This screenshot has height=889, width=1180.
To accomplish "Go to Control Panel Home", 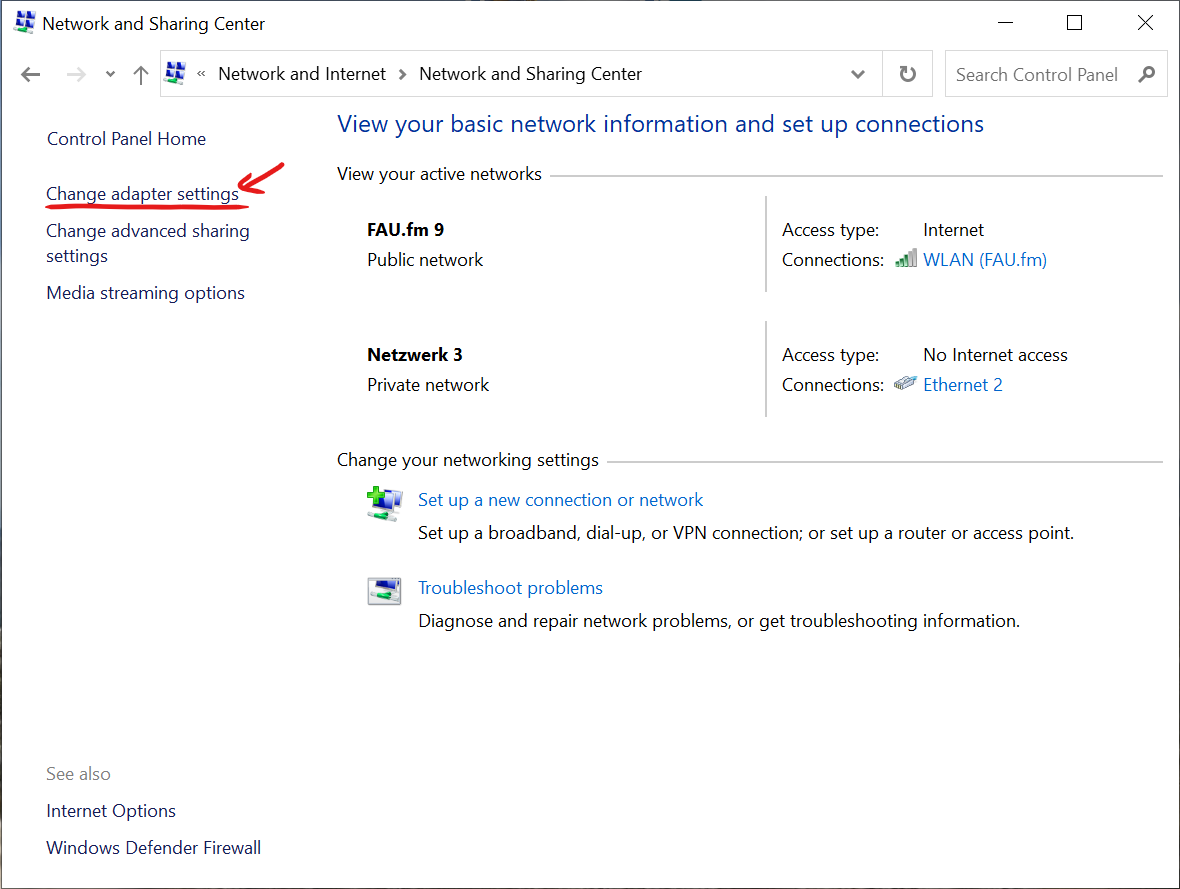I will pos(126,139).
